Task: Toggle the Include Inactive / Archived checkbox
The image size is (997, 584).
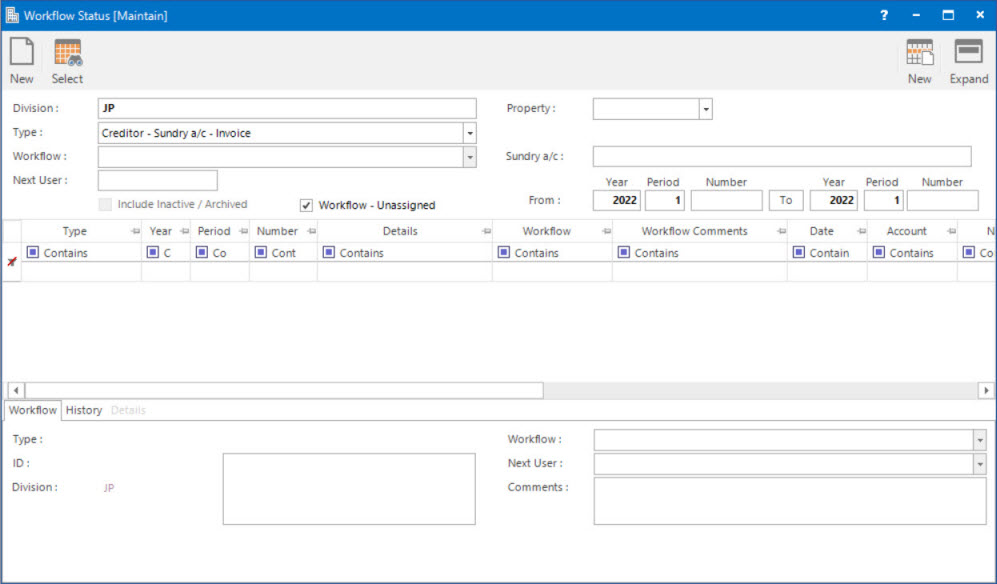Action: point(106,204)
